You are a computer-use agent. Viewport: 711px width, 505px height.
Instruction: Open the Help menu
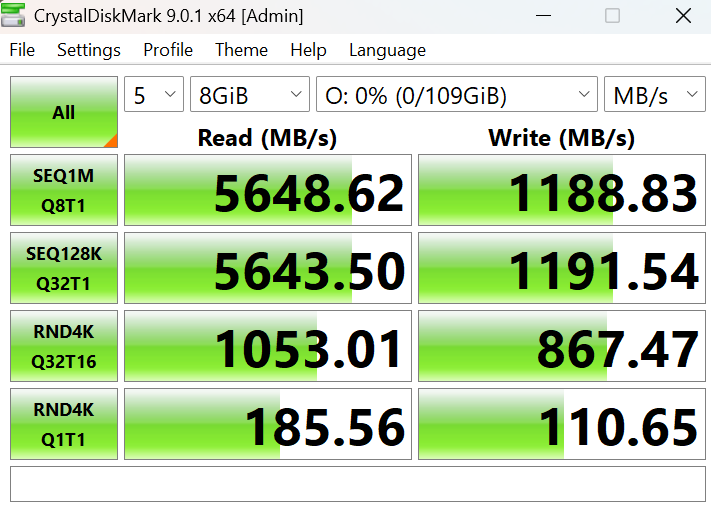pyautogui.click(x=308, y=50)
